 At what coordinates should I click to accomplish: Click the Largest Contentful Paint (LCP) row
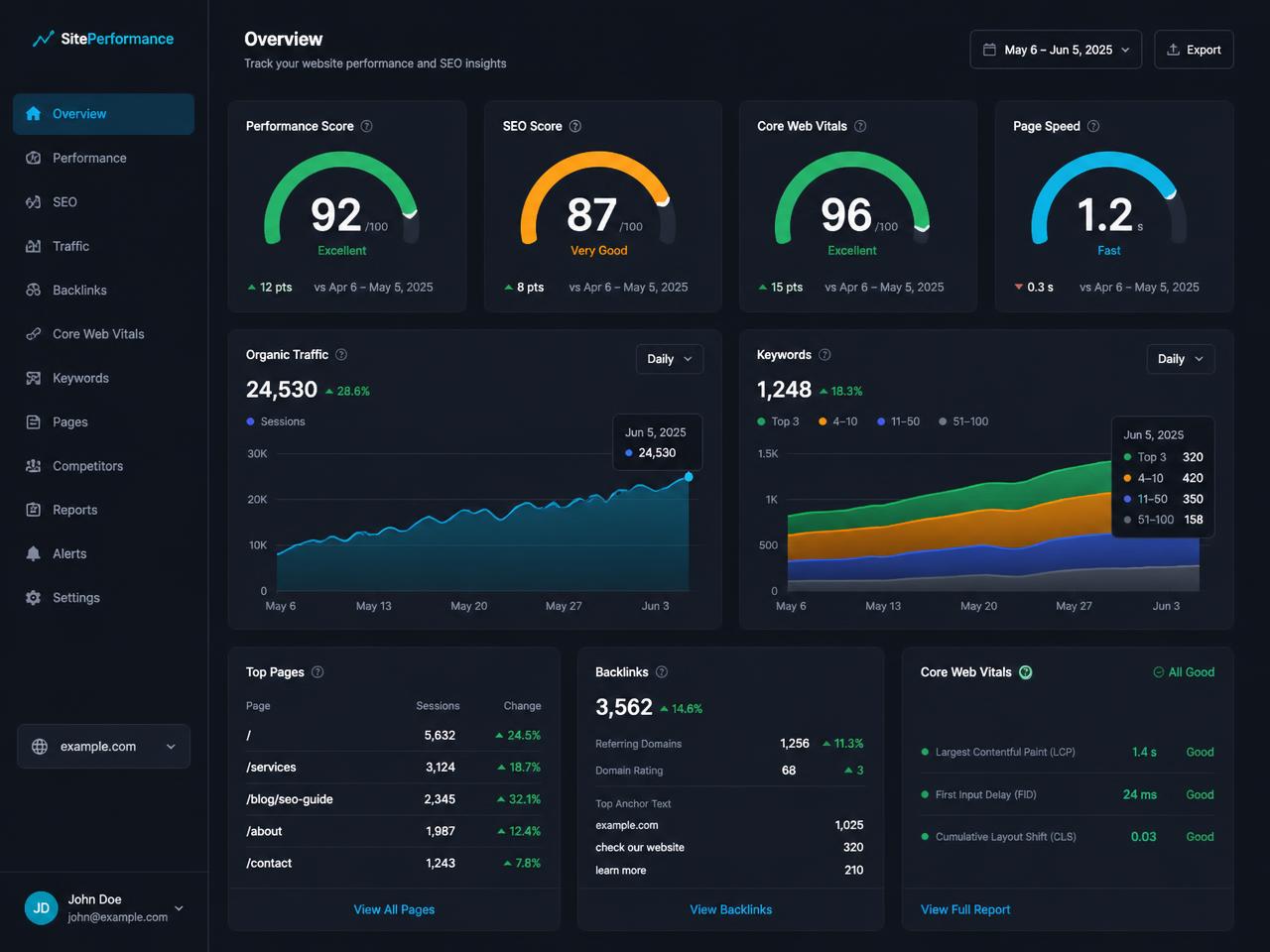tap(1068, 752)
